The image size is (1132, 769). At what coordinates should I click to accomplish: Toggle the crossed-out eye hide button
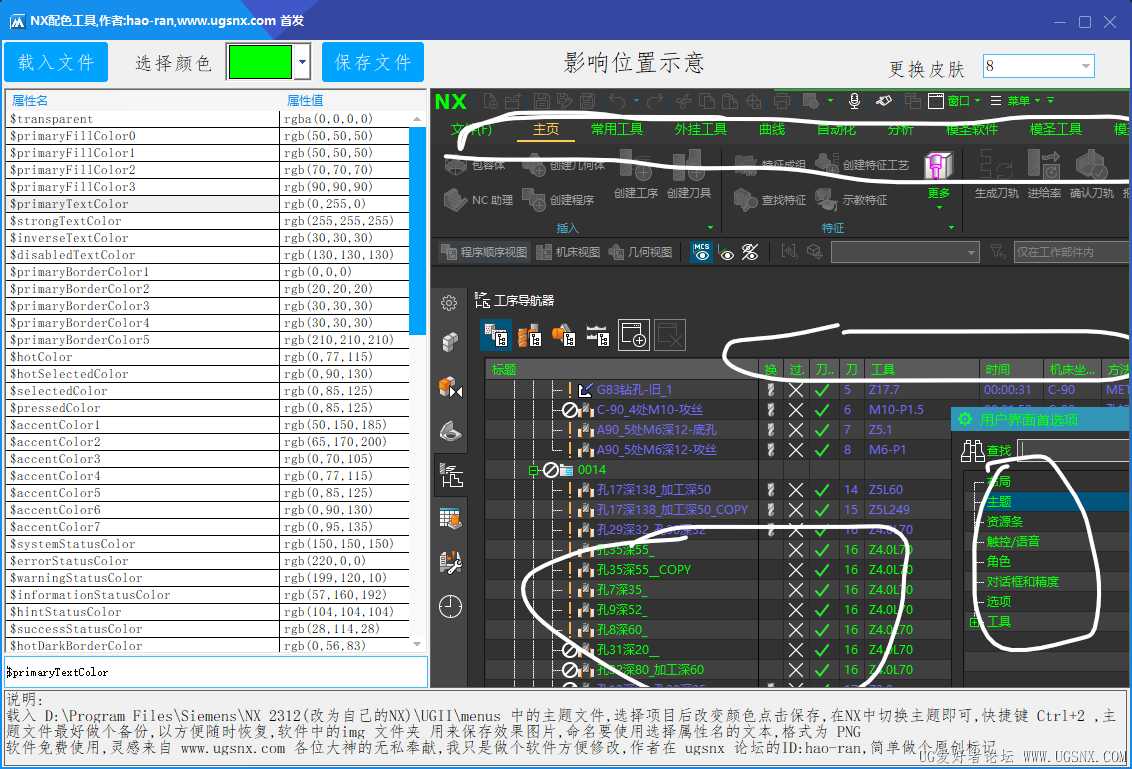[751, 252]
